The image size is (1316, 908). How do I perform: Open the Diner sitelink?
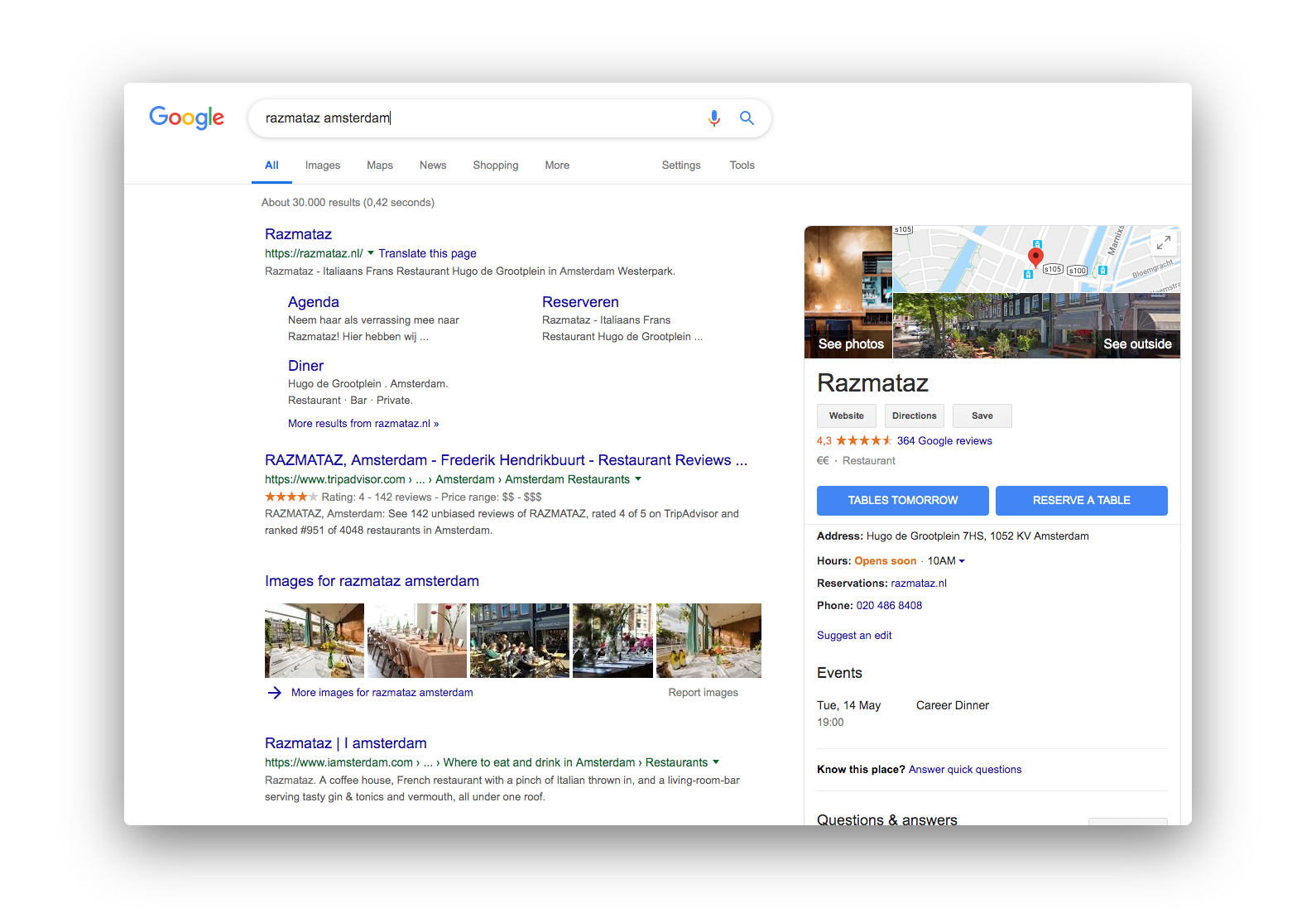click(x=305, y=366)
